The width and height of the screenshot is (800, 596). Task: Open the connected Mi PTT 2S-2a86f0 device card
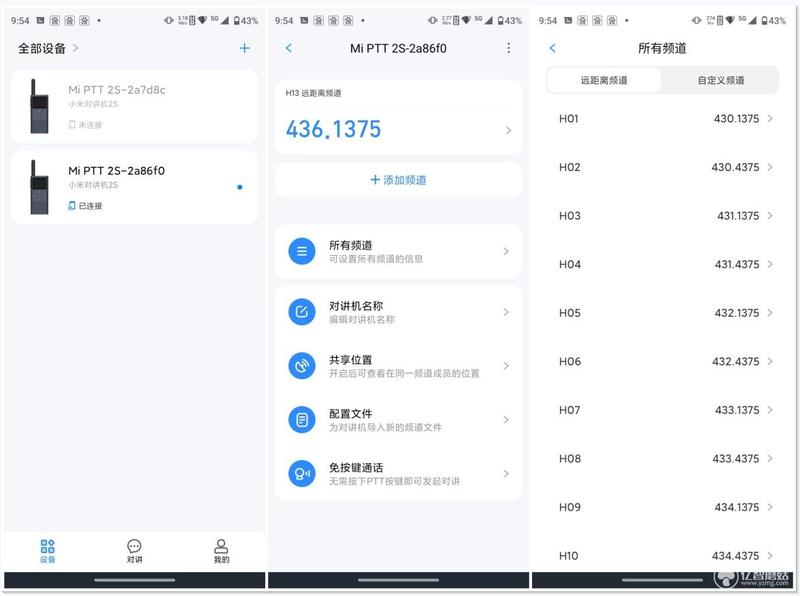134,187
